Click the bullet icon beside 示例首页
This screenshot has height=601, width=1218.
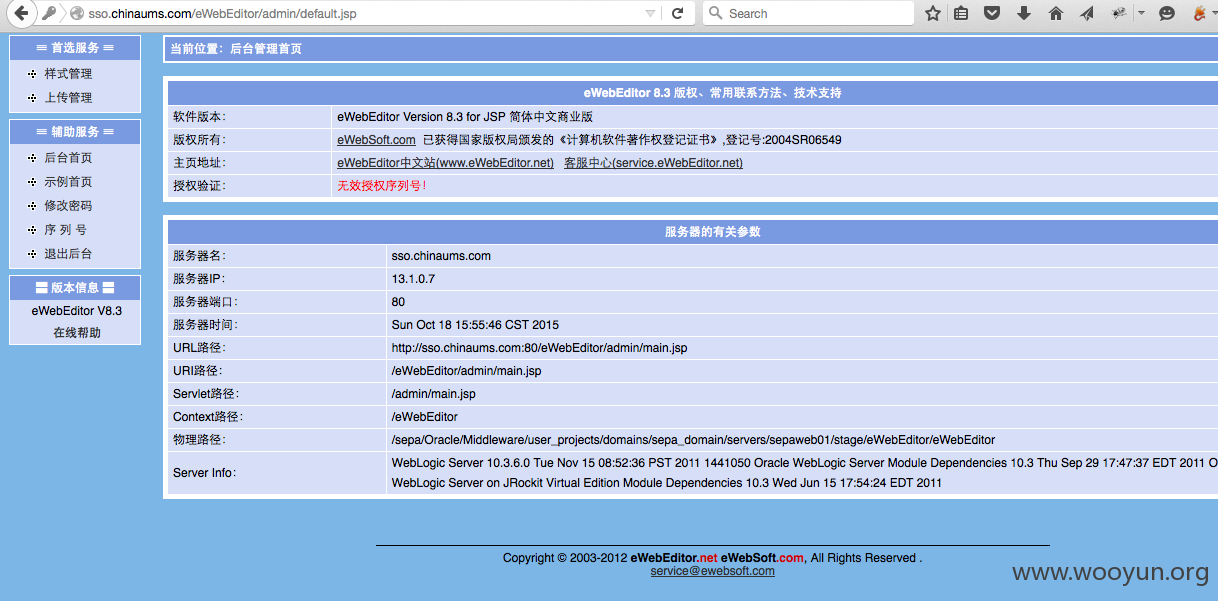33,182
